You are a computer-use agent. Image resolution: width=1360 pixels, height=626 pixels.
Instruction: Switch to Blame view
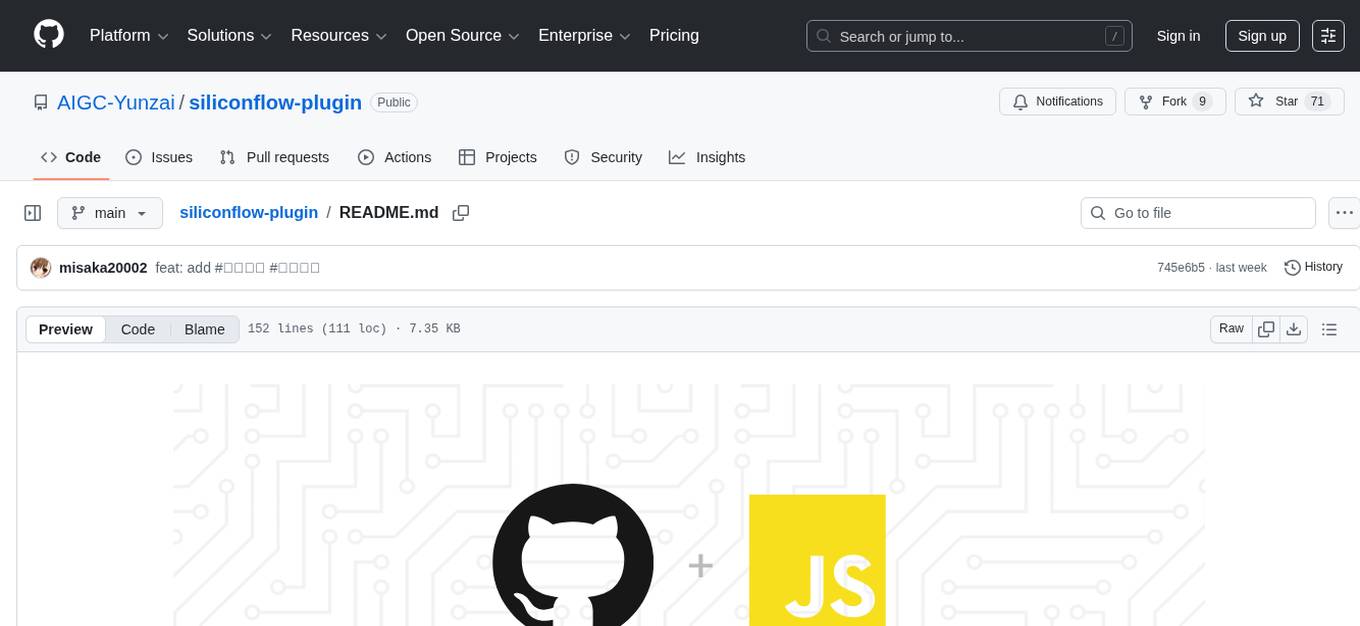[204, 329]
